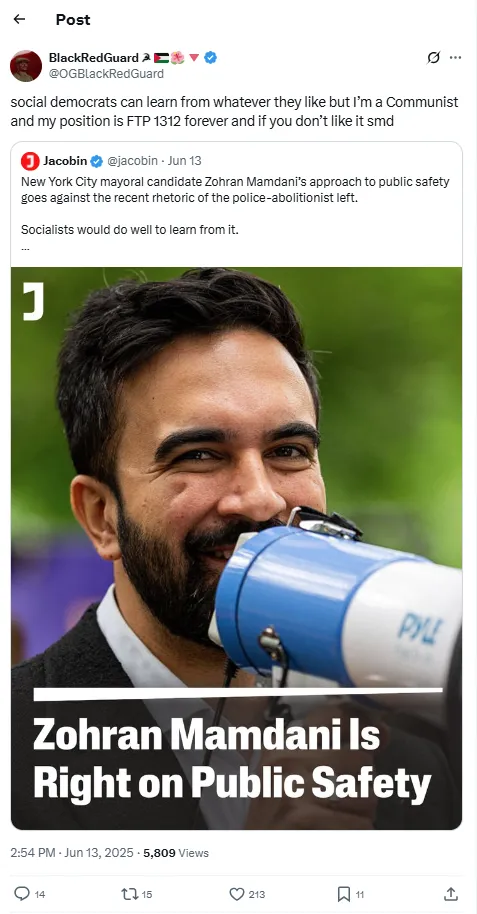
Task: Click the 2:54 PM Jun 13, 2025 timestamp
Action: tap(73, 853)
